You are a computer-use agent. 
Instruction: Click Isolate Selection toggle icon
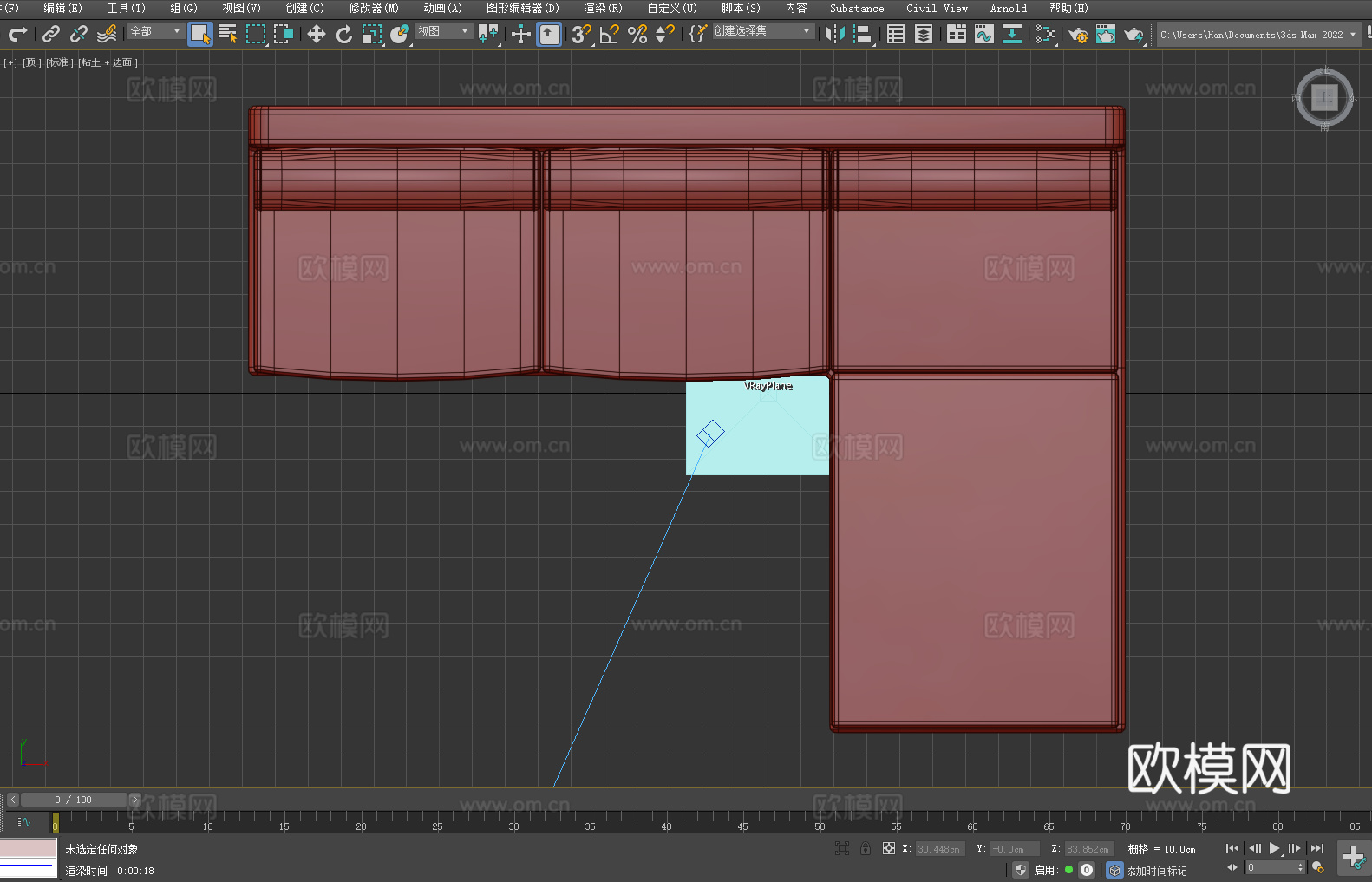pyautogui.click(x=841, y=848)
